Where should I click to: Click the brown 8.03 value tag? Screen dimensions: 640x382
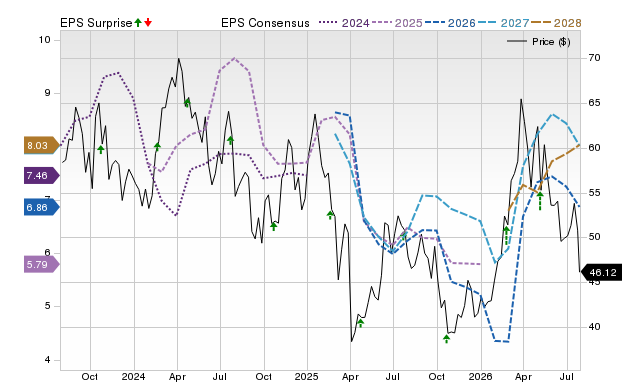point(41,145)
